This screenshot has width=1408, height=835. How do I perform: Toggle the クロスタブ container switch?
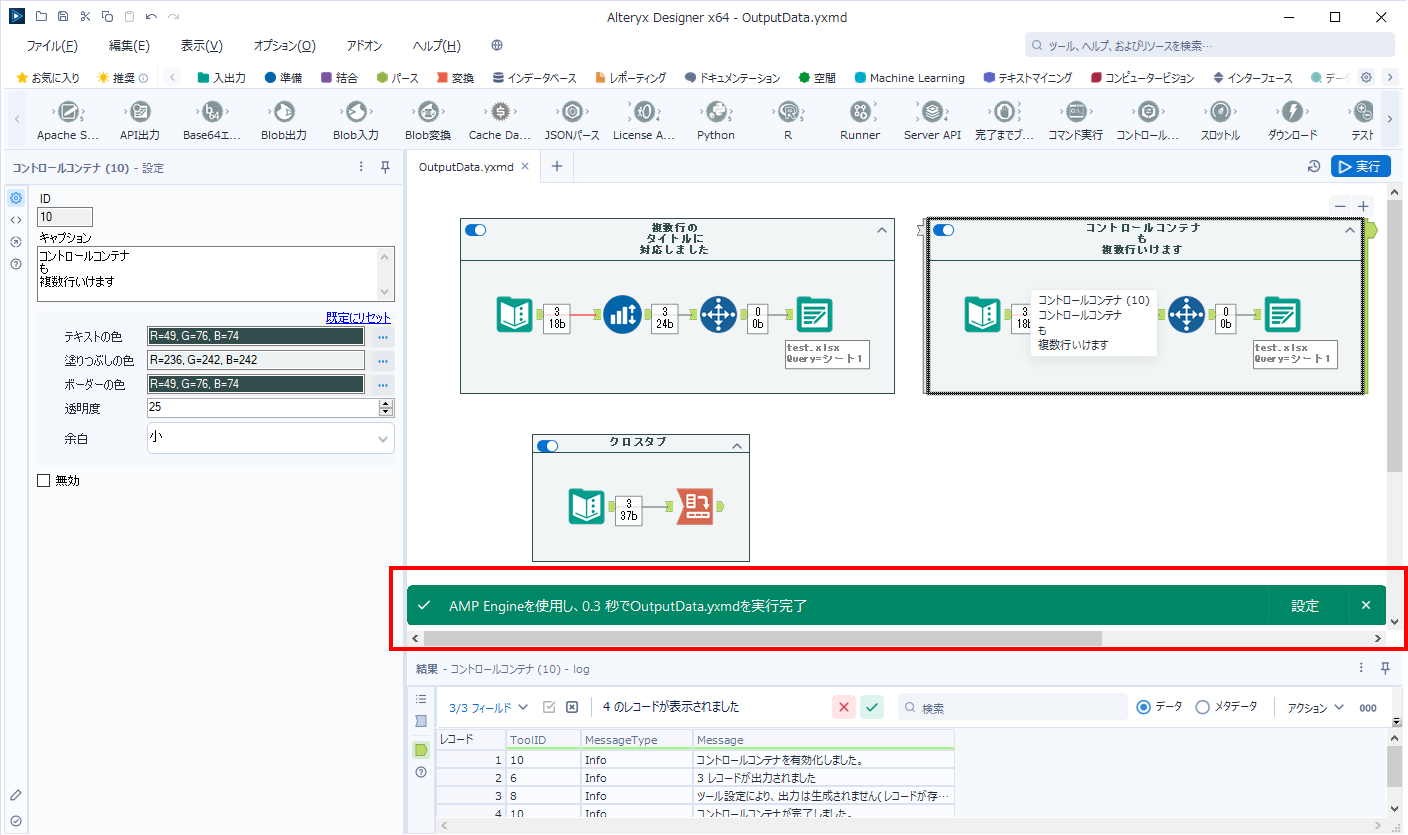pos(547,445)
